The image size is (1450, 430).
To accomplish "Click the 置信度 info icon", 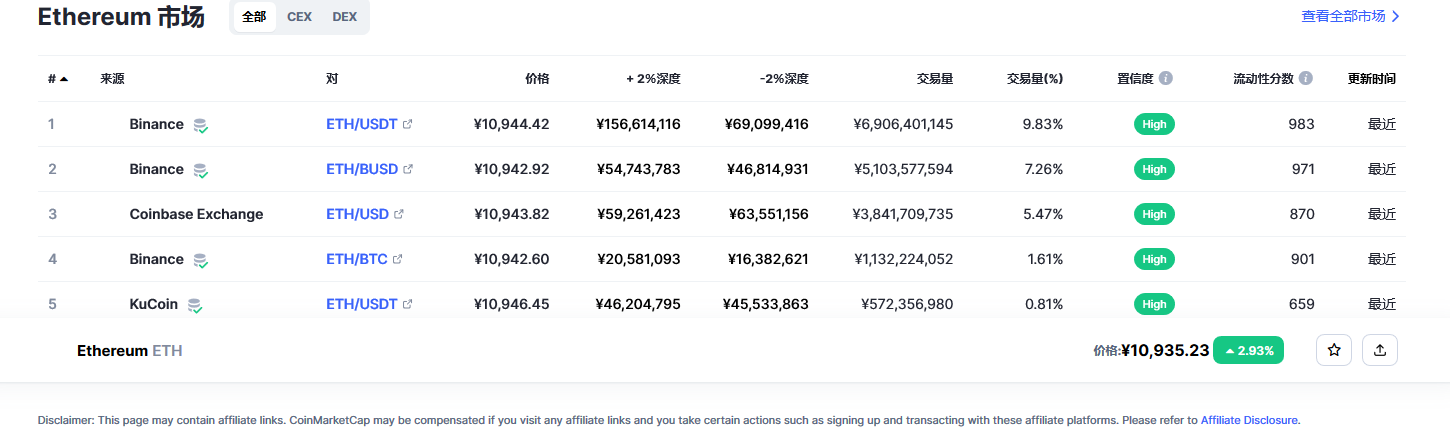I will (x=1166, y=78).
